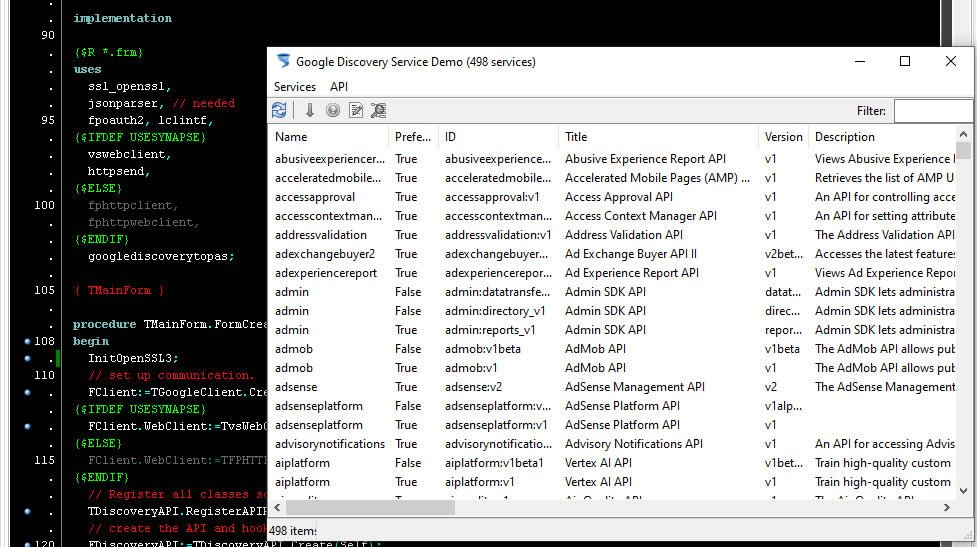Click the aiplatform:v1beta1 ID cell

[x=494, y=463]
